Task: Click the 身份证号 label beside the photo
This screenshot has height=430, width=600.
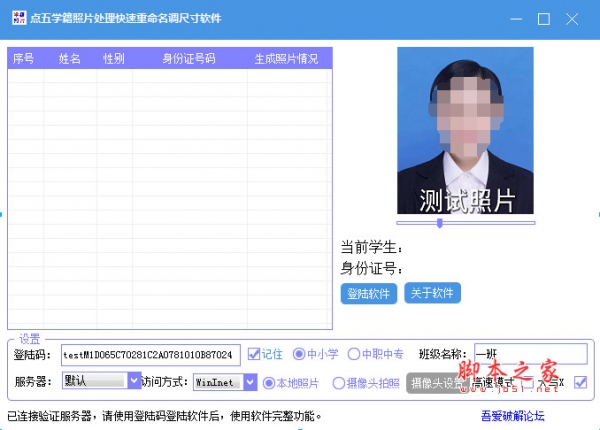Action: [x=371, y=269]
